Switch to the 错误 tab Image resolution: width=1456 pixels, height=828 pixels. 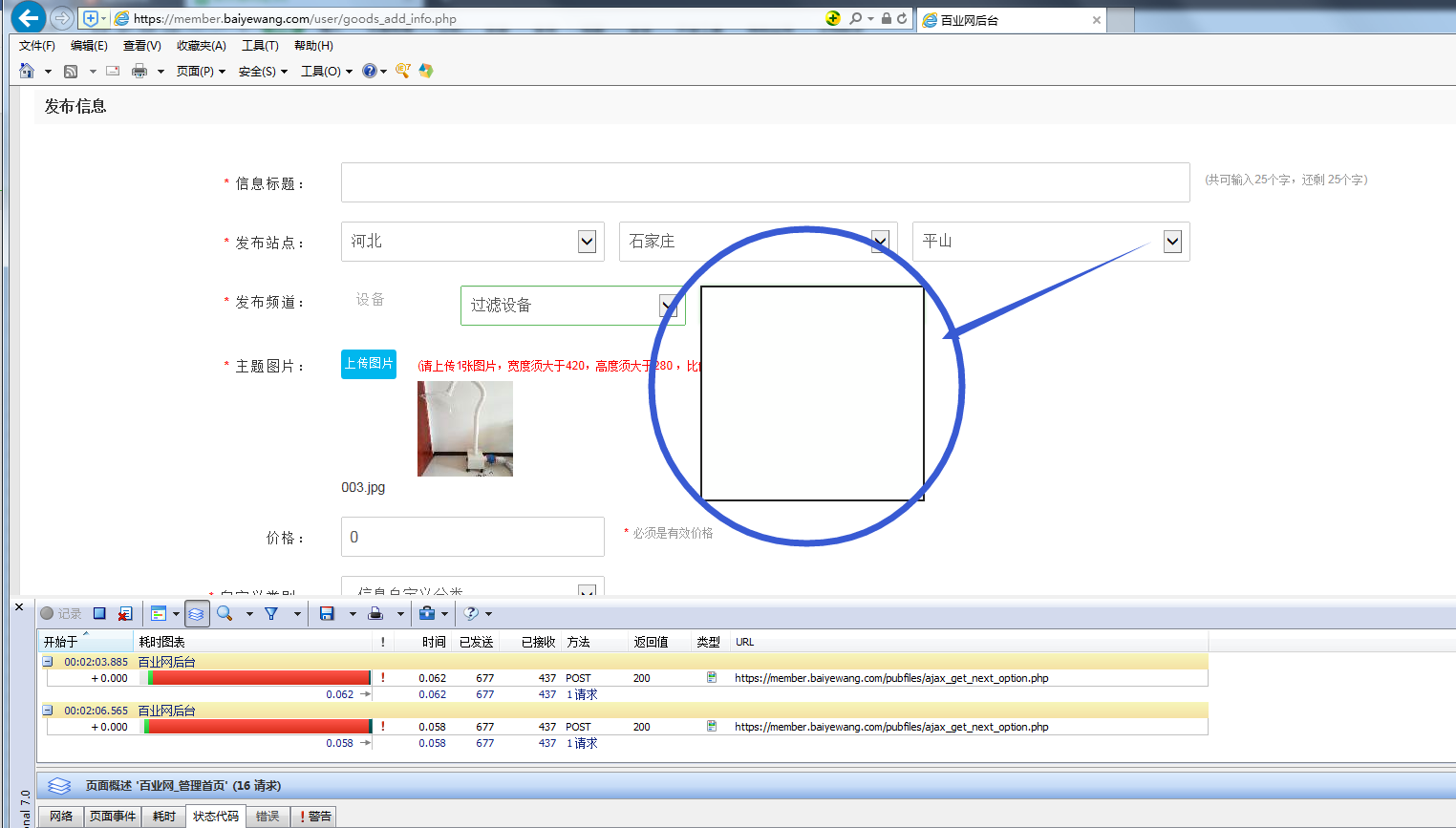(x=267, y=817)
